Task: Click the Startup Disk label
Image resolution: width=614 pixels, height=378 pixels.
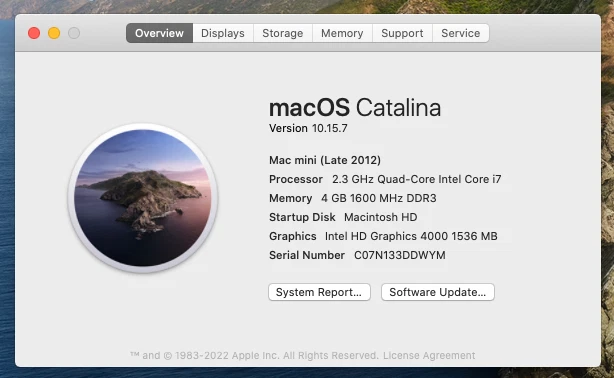Action: point(302,217)
